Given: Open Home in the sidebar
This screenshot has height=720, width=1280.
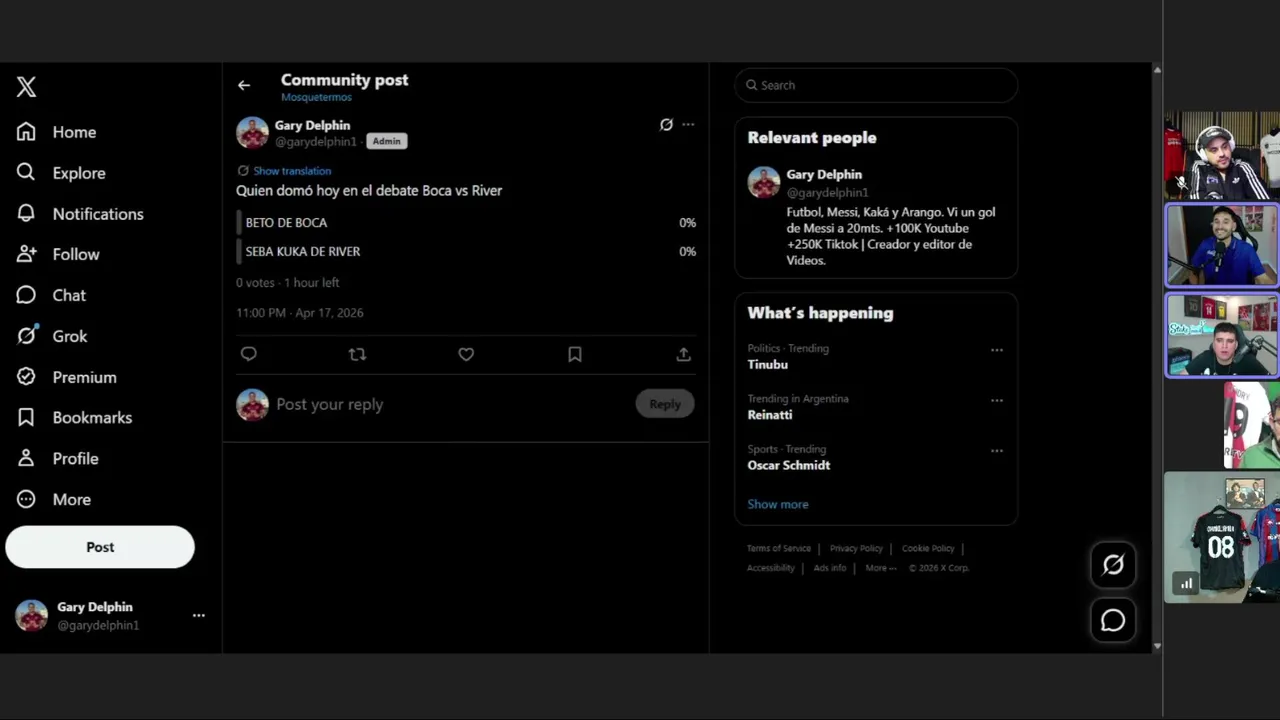Looking at the screenshot, I should tap(57, 132).
